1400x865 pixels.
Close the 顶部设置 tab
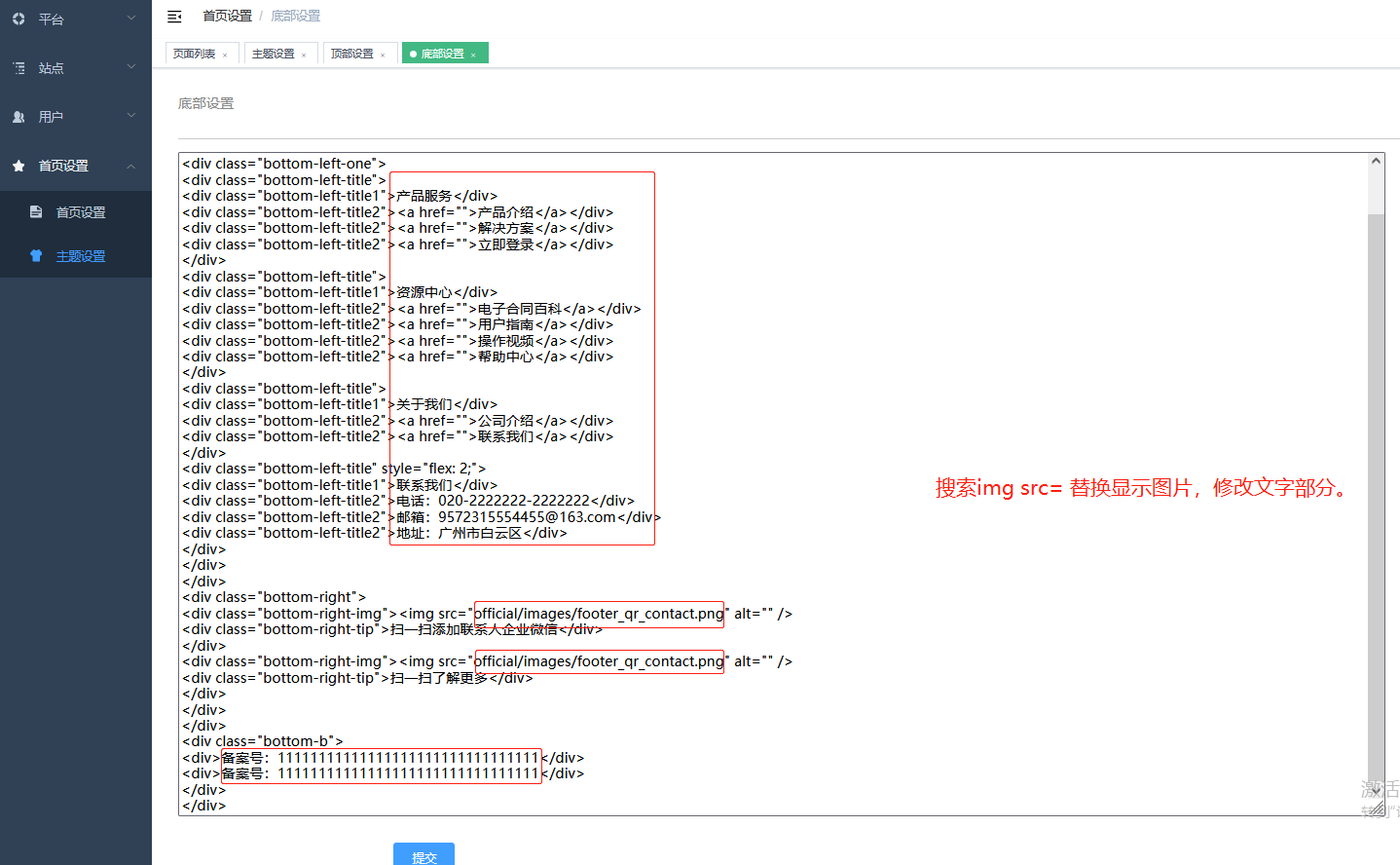pyautogui.click(x=383, y=55)
